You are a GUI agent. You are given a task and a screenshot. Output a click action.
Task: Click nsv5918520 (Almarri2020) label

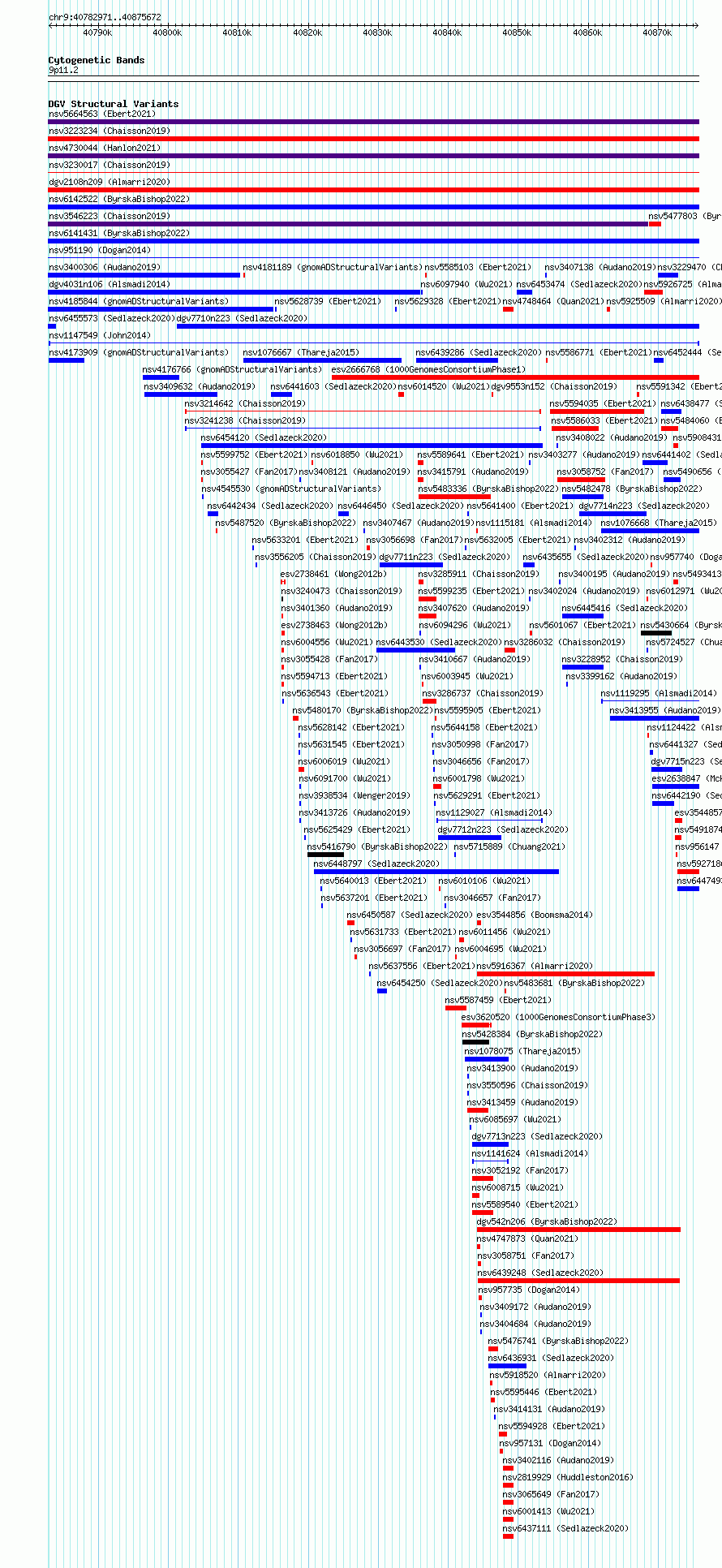pyautogui.click(x=547, y=1376)
